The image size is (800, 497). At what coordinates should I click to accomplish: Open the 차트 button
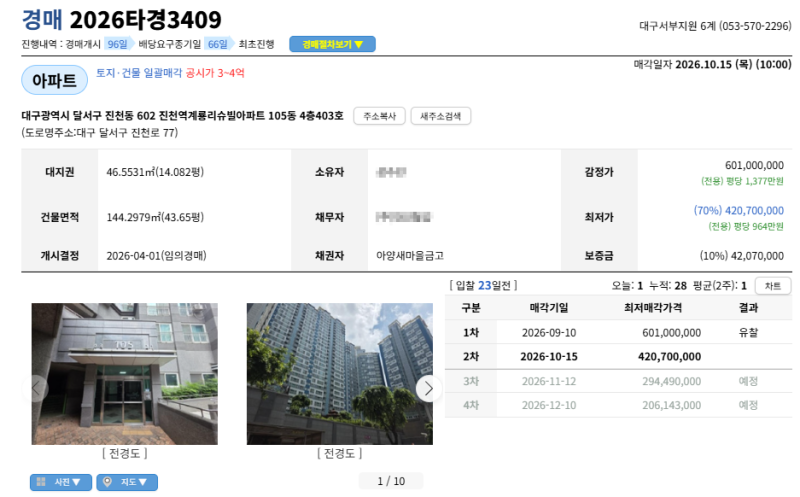[772, 286]
